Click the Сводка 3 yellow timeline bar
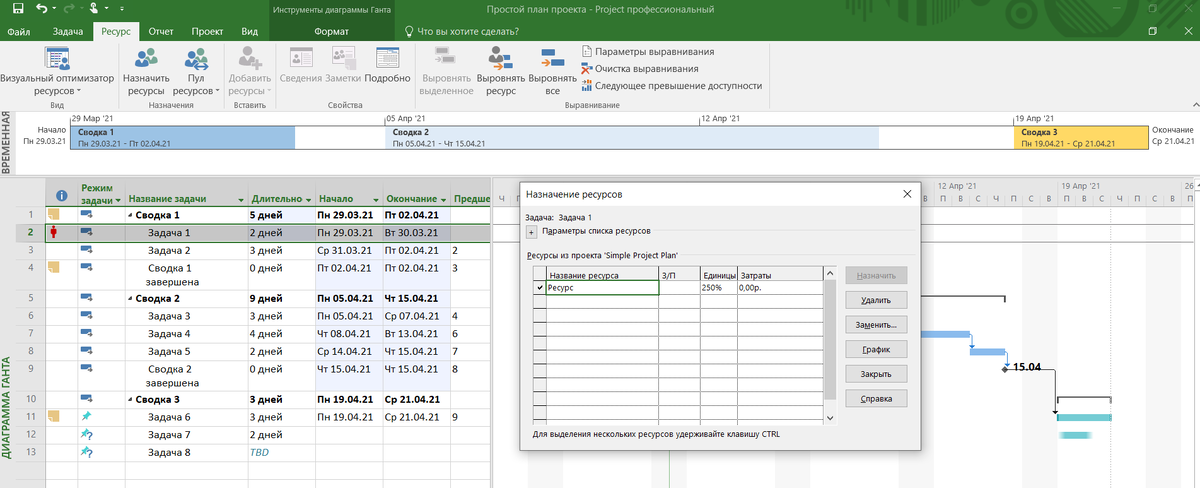 [x=1080, y=137]
